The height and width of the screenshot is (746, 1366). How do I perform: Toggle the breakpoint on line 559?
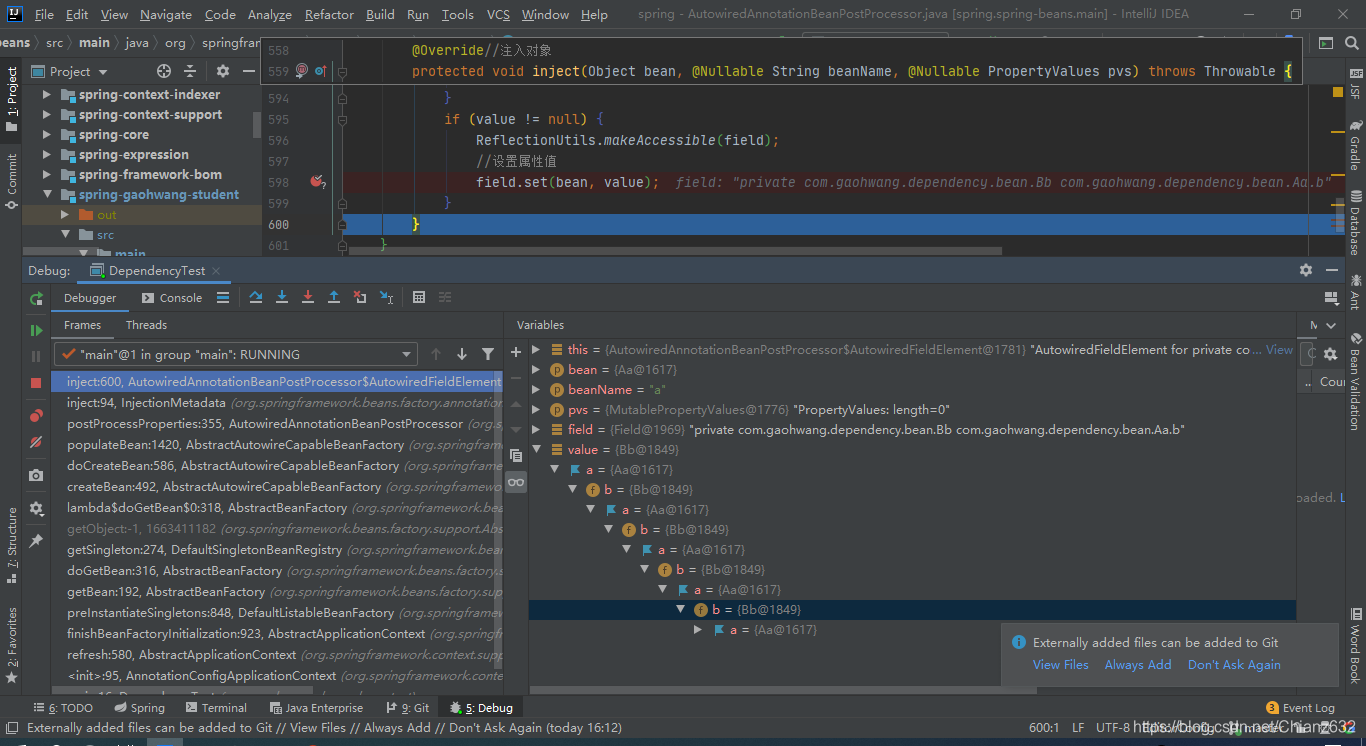click(302, 71)
